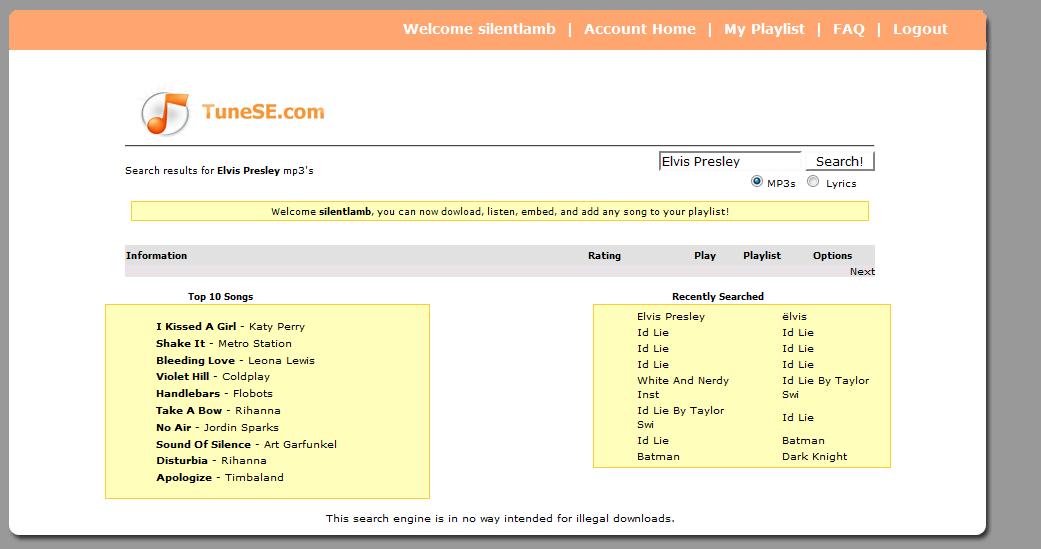Click the Recently Searched heading
Screen dimensions: 1041x549
point(718,297)
